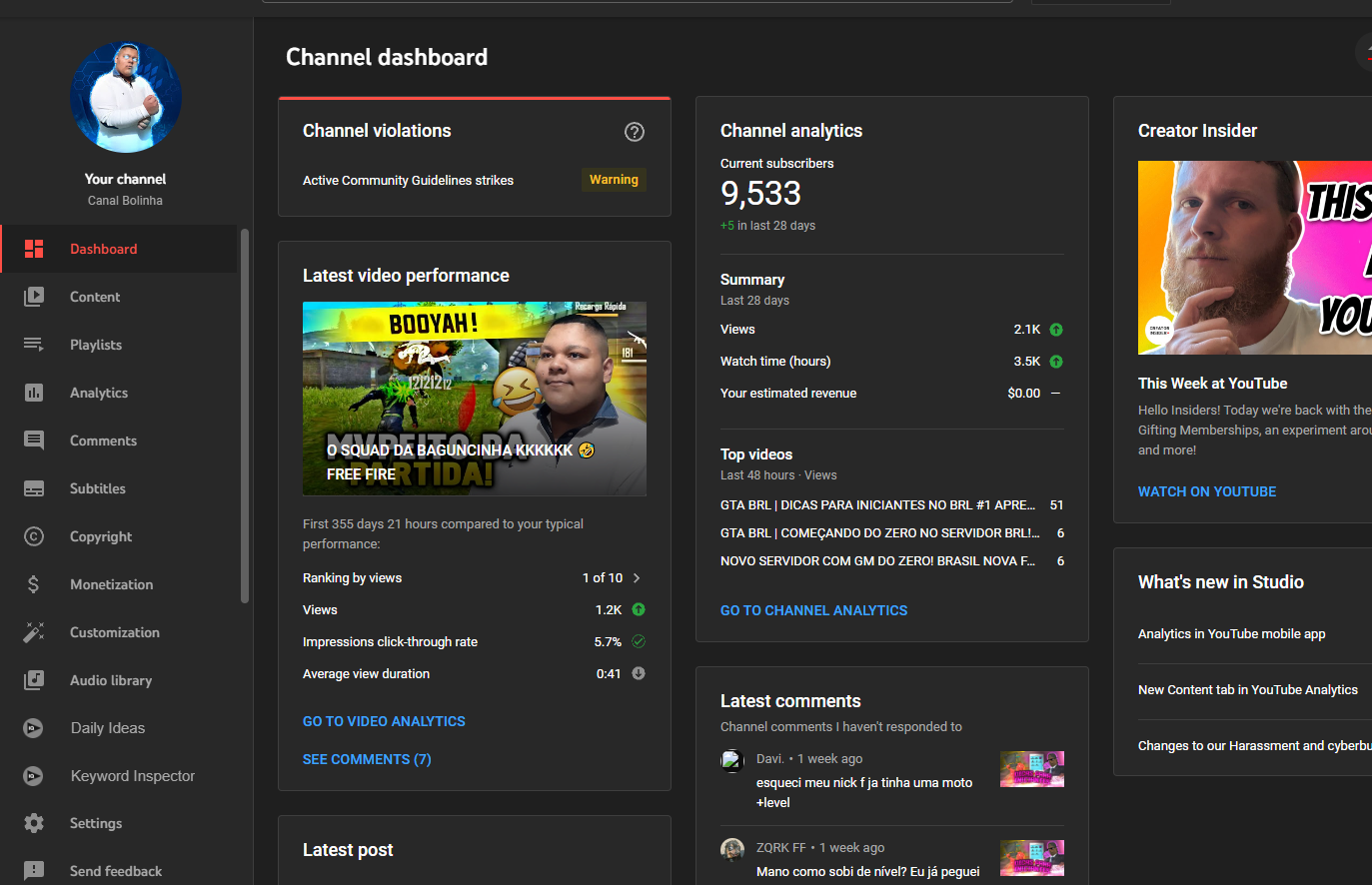The height and width of the screenshot is (885, 1372).
Task: Click the Send feedback exclamation icon
Action: [x=34, y=871]
